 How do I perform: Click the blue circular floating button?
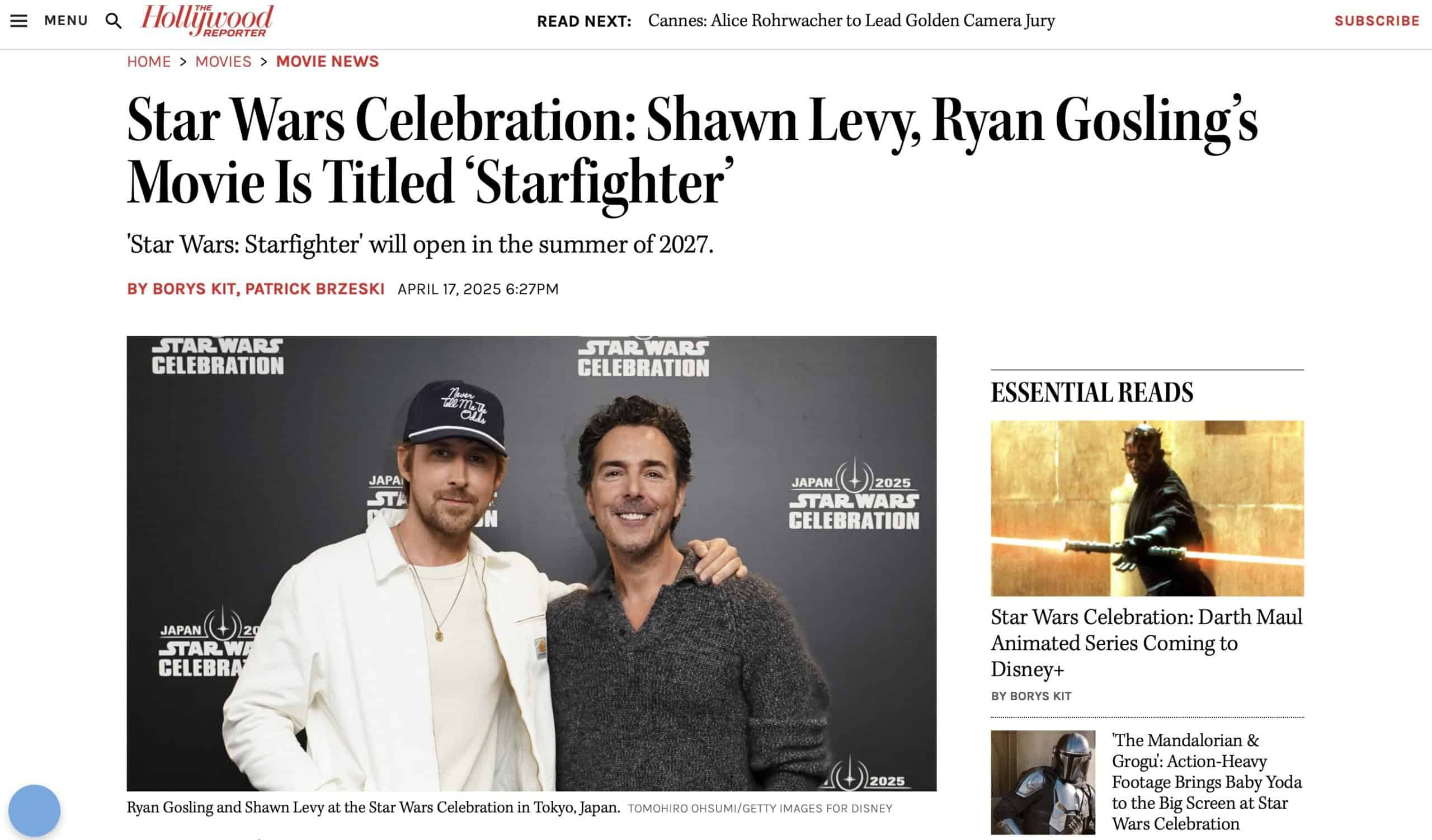34,810
